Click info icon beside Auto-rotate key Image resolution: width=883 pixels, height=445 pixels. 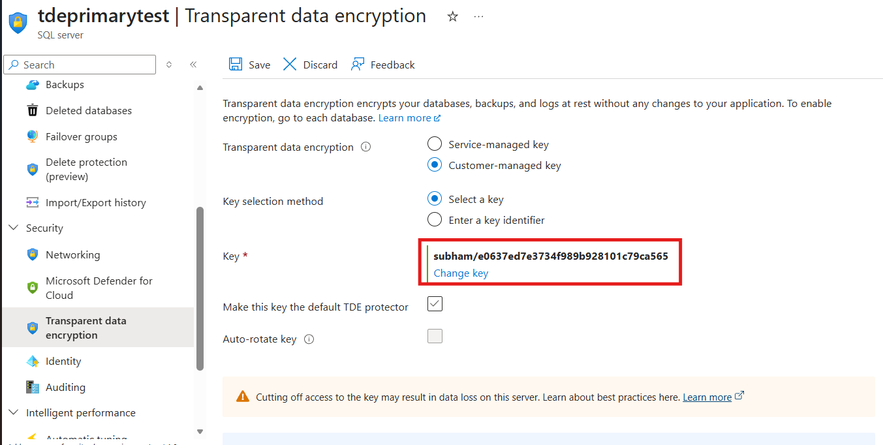pos(309,339)
